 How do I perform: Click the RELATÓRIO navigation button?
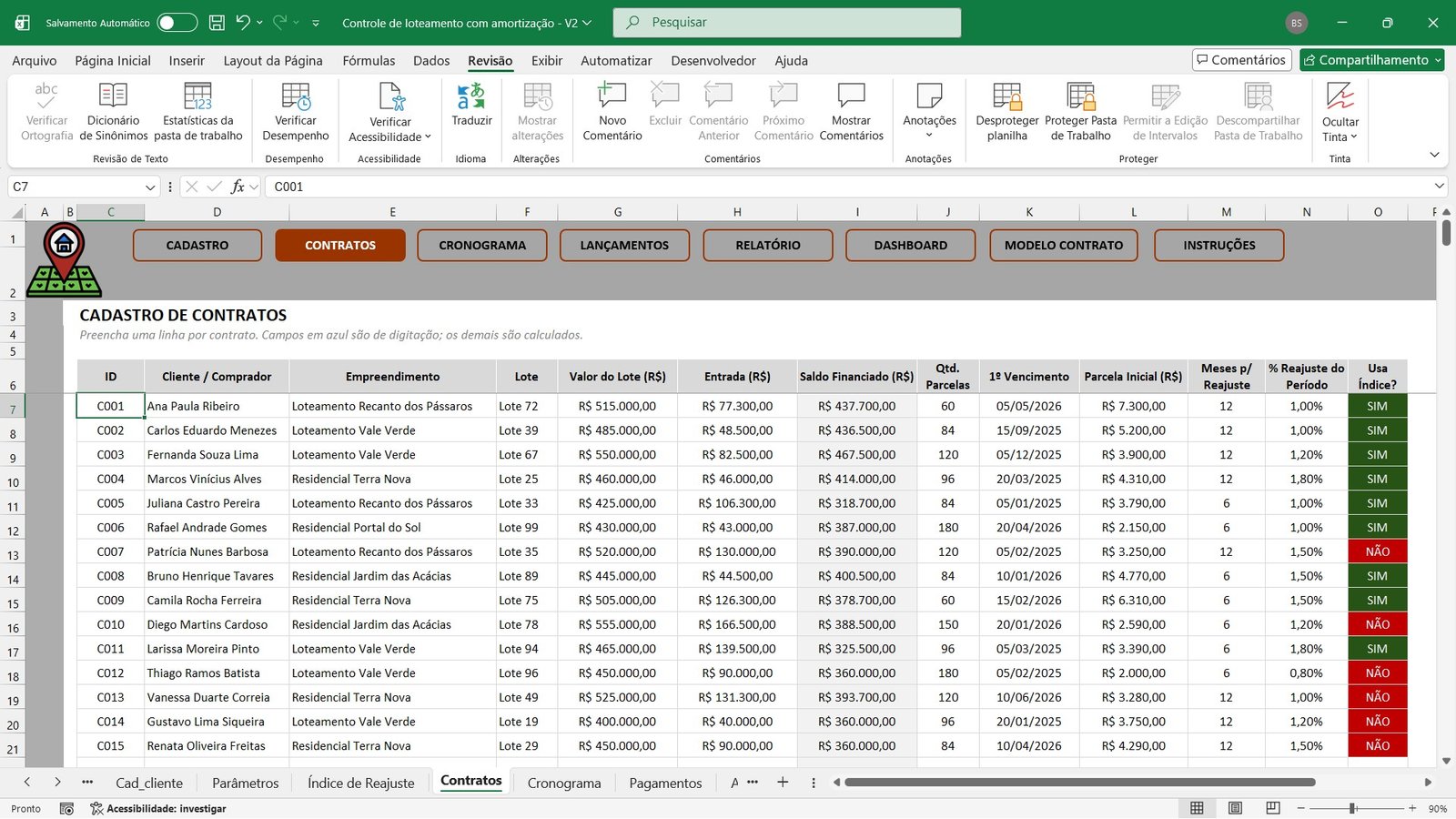768,246
